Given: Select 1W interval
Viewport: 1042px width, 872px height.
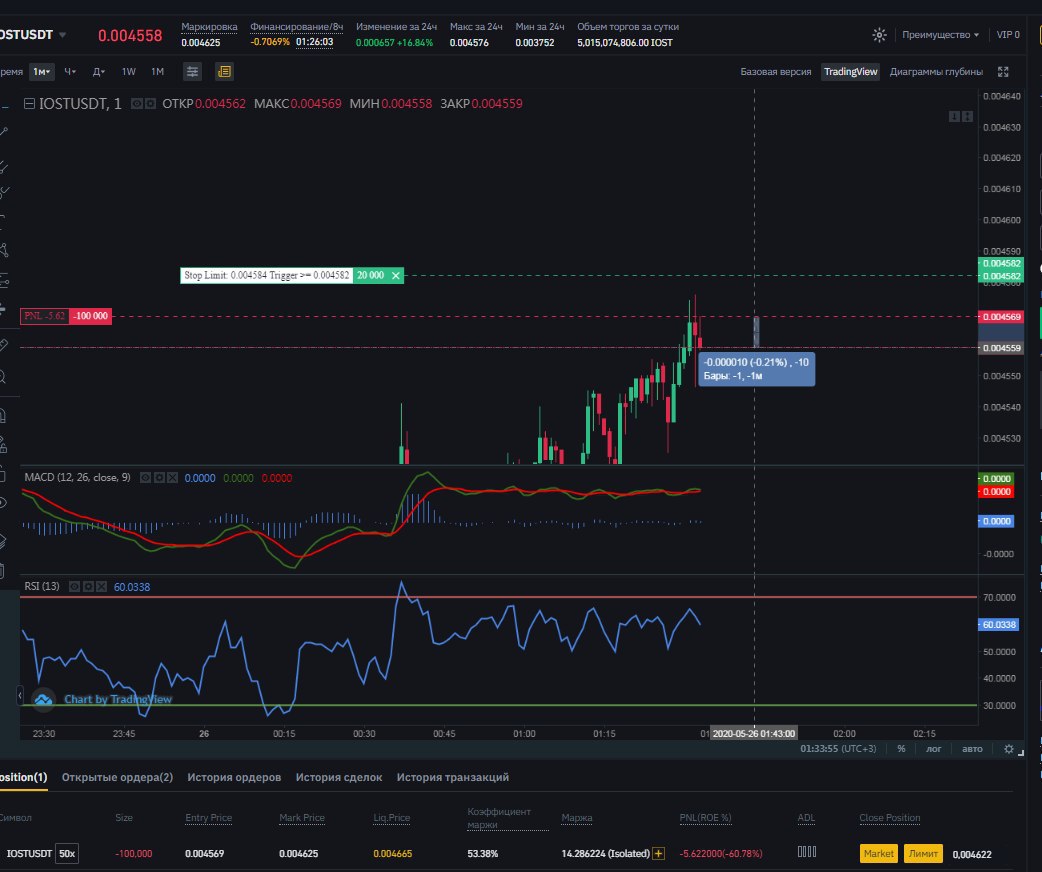Looking at the screenshot, I should [129, 72].
